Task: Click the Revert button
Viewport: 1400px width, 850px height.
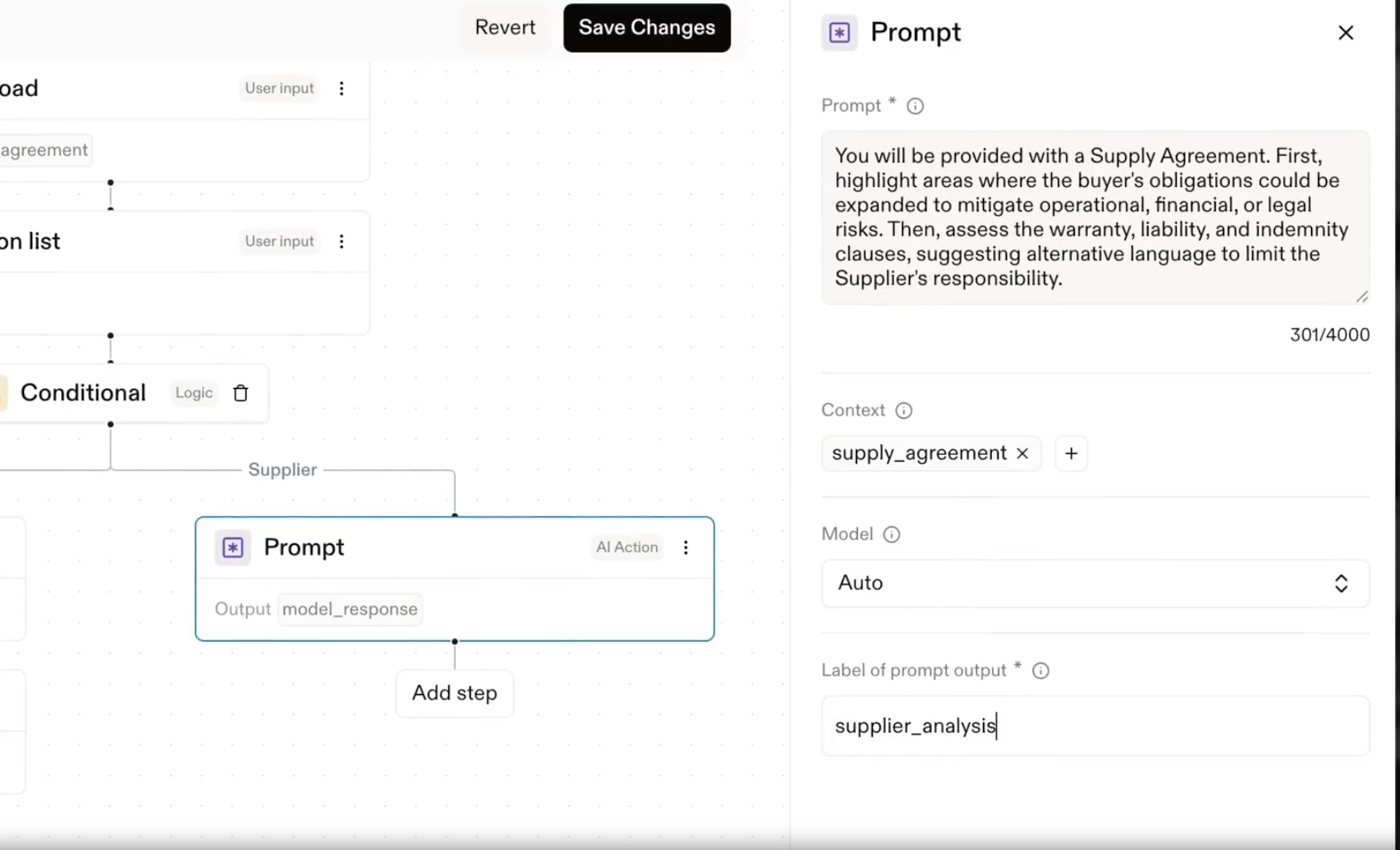Action: coord(505,28)
